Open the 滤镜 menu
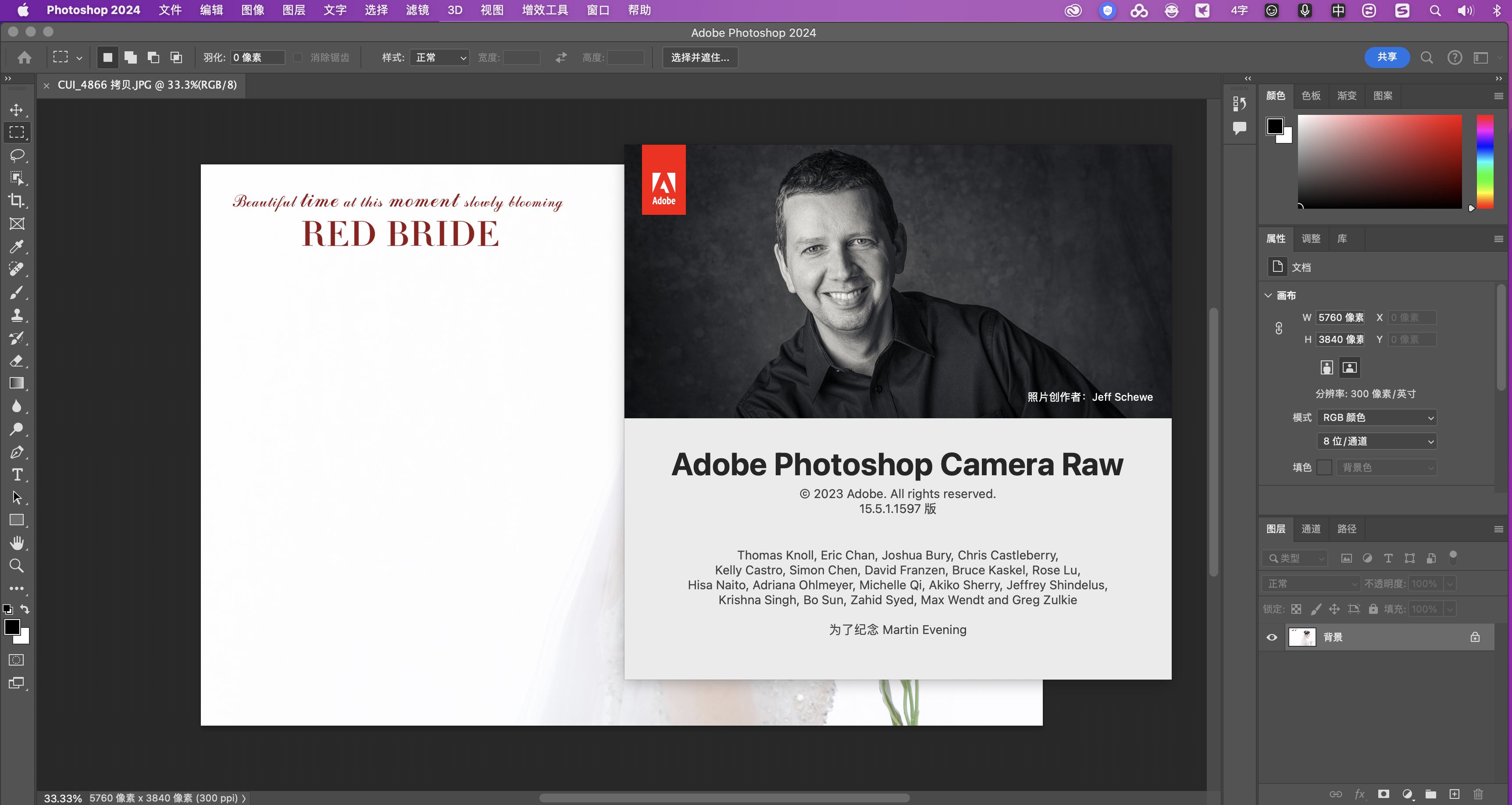Image resolution: width=1512 pixels, height=805 pixels. (417, 10)
